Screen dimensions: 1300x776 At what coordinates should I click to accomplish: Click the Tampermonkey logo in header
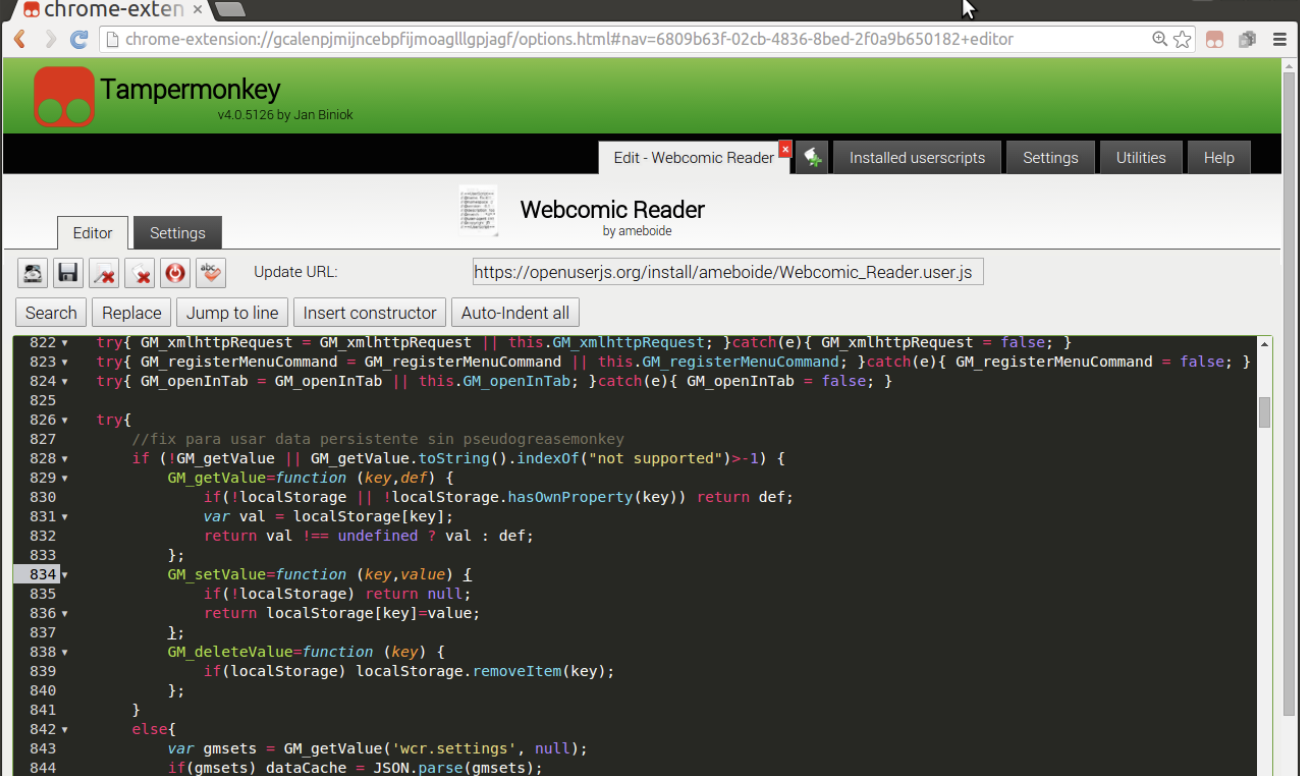click(64, 97)
